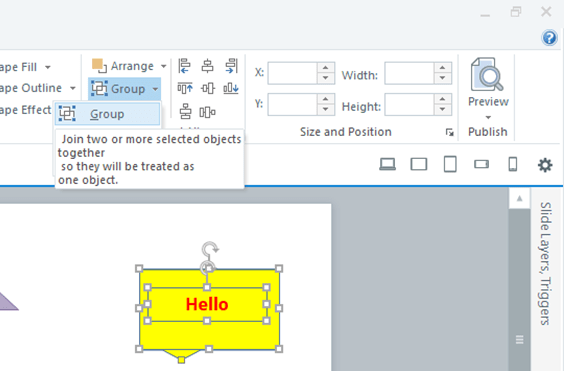Viewport: 564px width, 371px height.
Task: Switch to phone portrait view
Action: point(513,164)
